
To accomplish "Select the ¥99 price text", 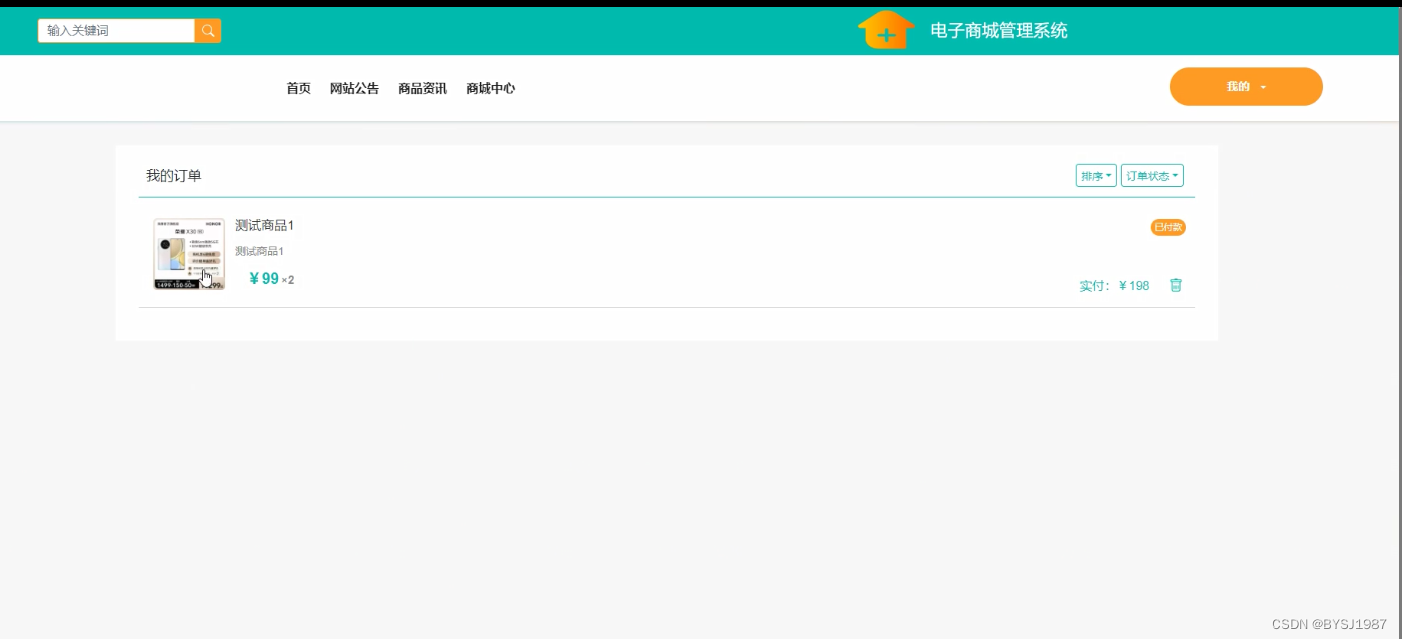I will (x=264, y=279).
